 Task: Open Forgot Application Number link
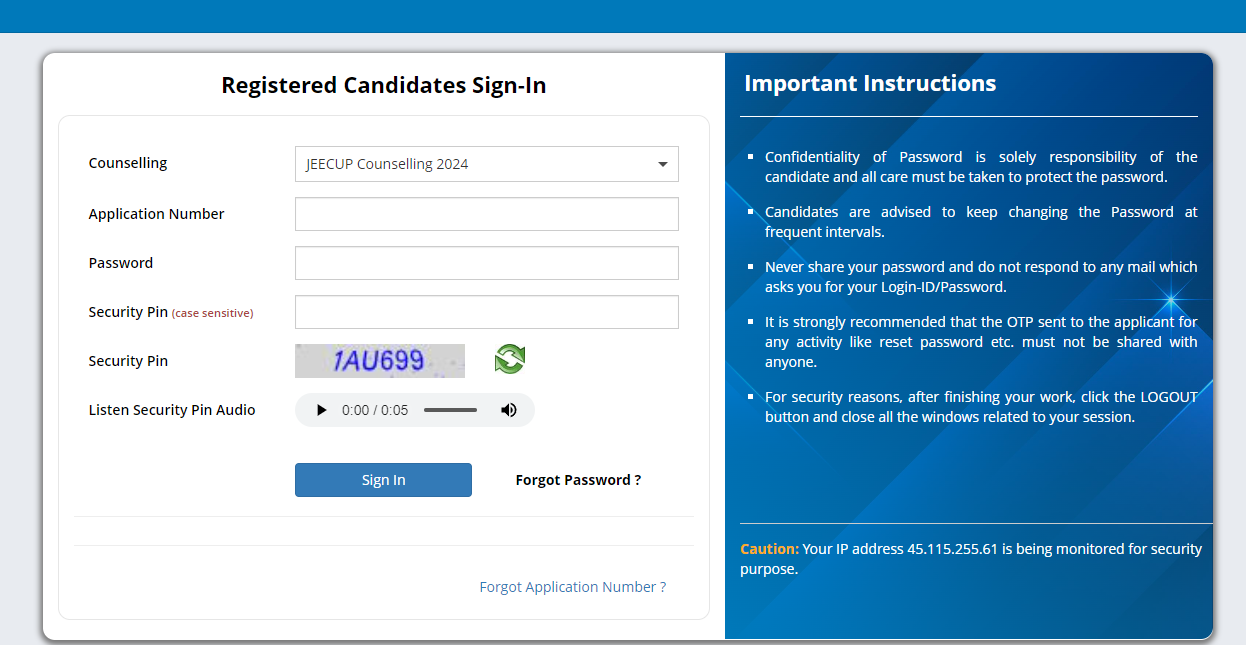573,587
